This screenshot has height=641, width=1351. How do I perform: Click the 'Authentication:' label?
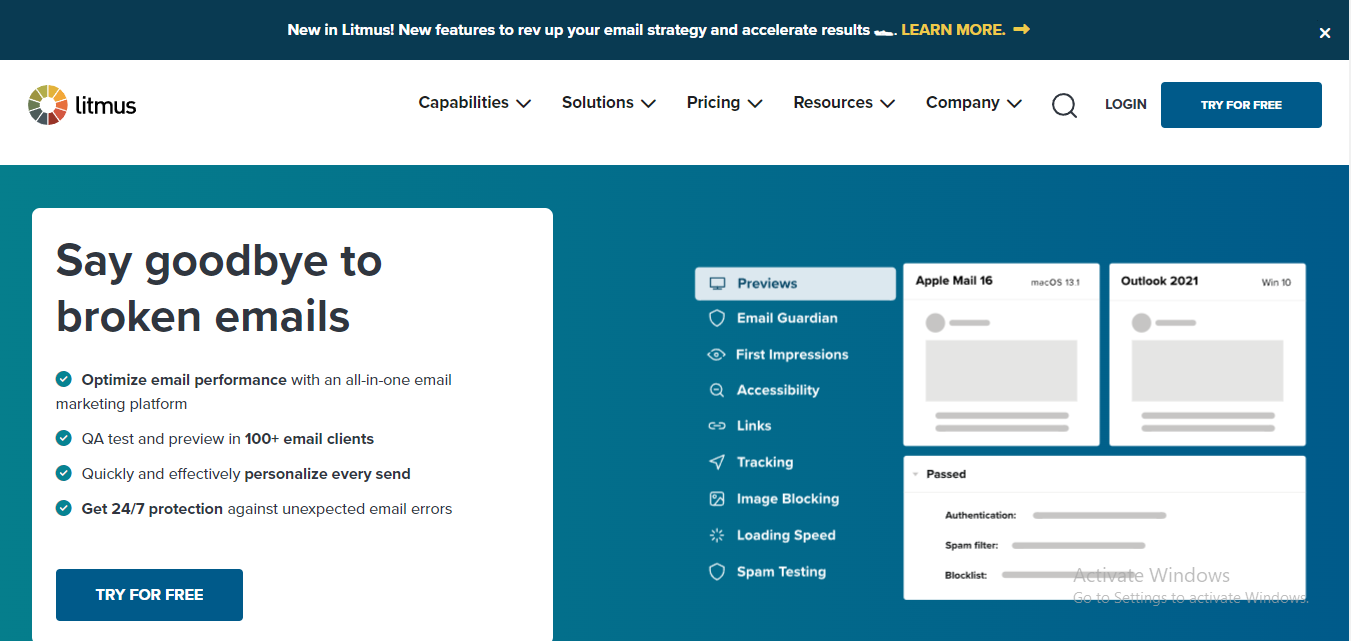(x=981, y=516)
